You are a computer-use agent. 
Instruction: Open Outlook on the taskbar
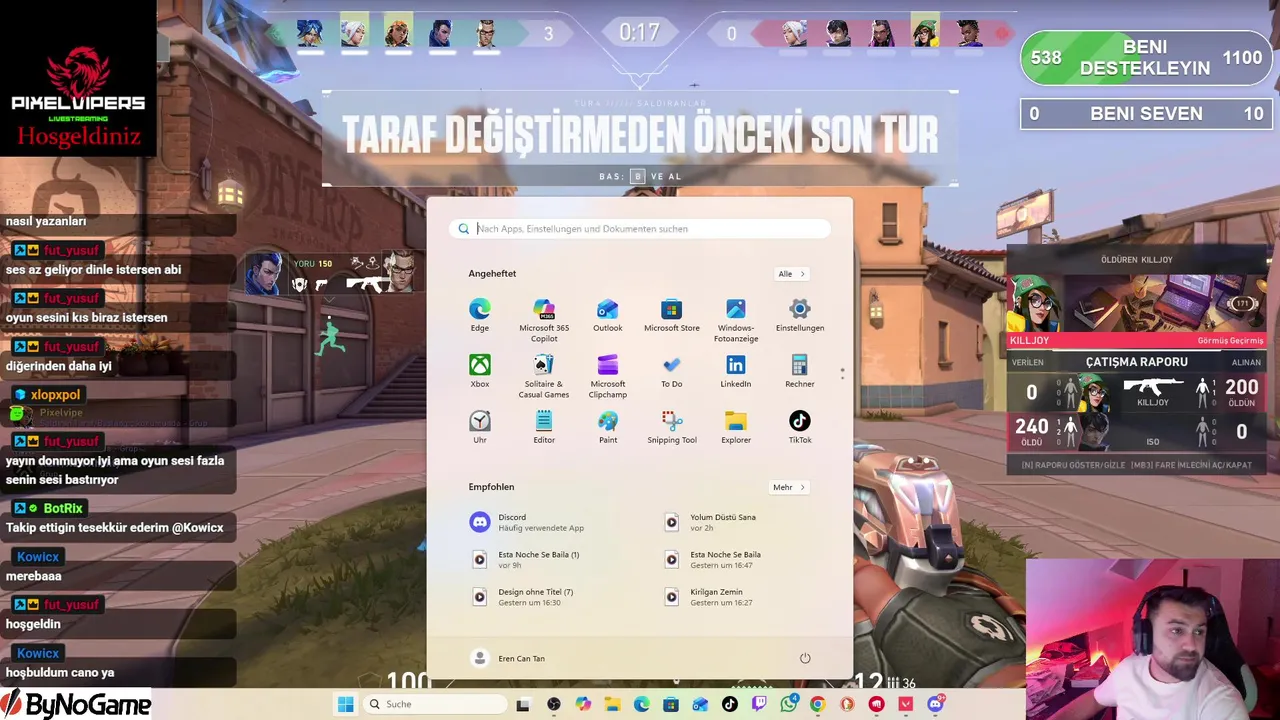click(x=700, y=704)
